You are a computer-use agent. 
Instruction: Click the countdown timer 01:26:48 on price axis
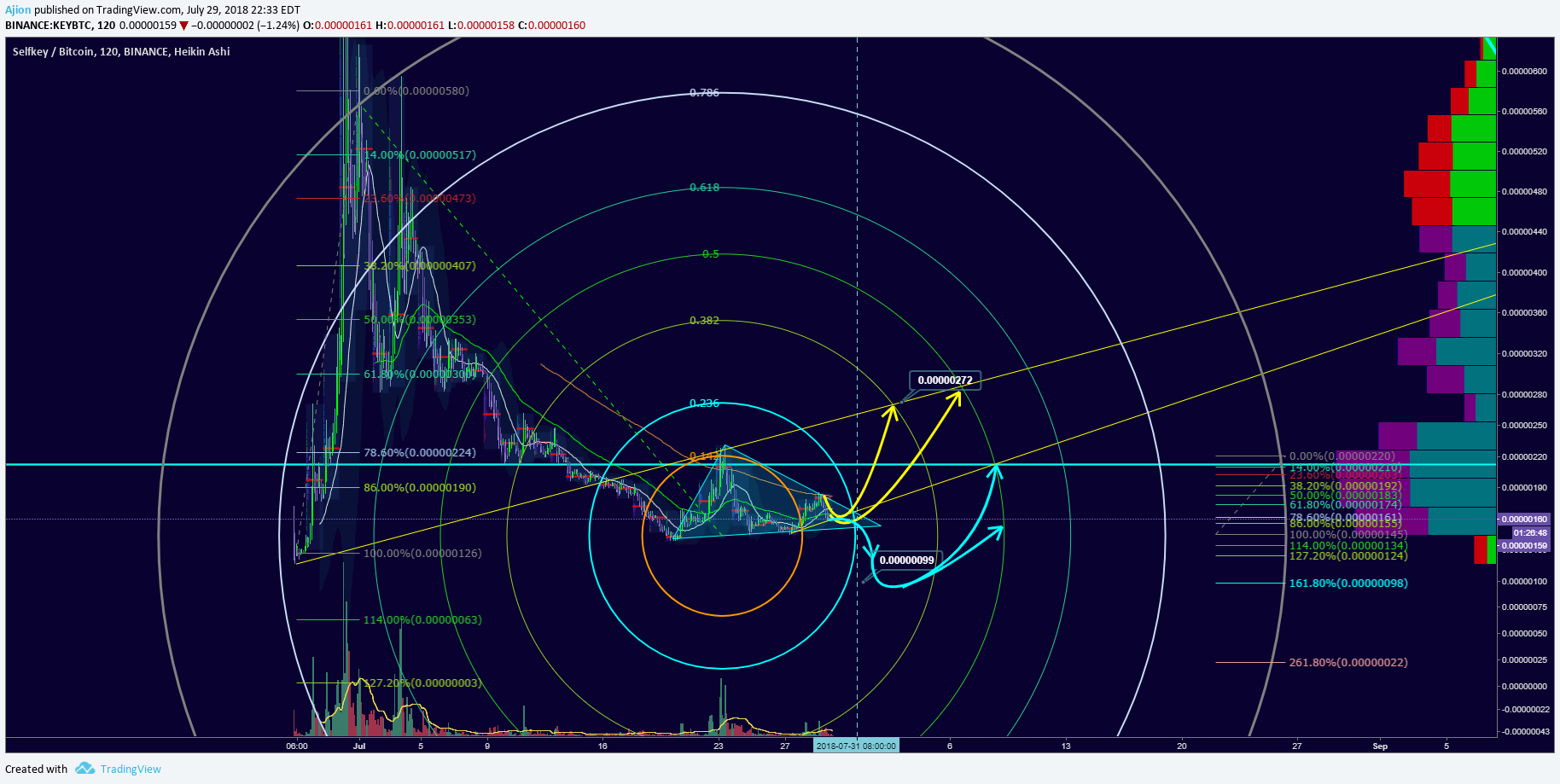(x=1530, y=533)
